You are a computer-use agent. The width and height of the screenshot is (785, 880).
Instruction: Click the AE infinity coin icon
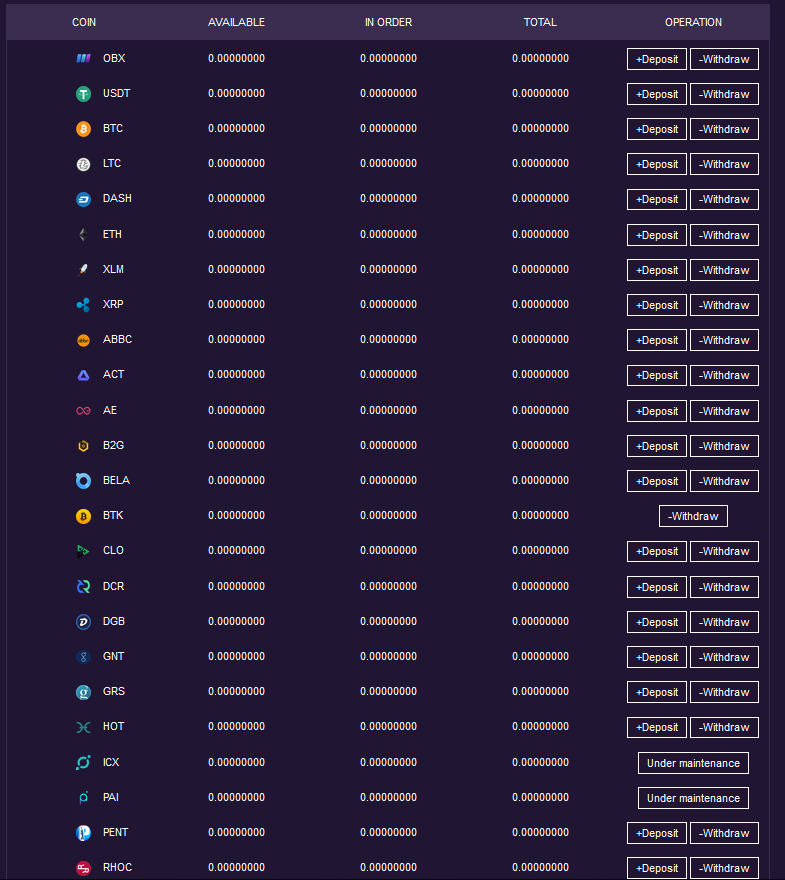point(84,411)
